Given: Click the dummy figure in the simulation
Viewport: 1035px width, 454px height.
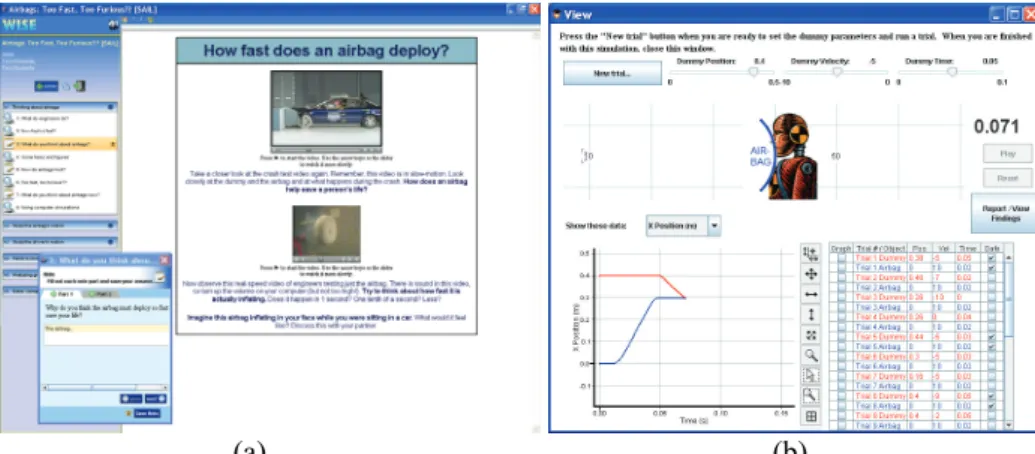Looking at the screenshot, I should tap(794, 156).
